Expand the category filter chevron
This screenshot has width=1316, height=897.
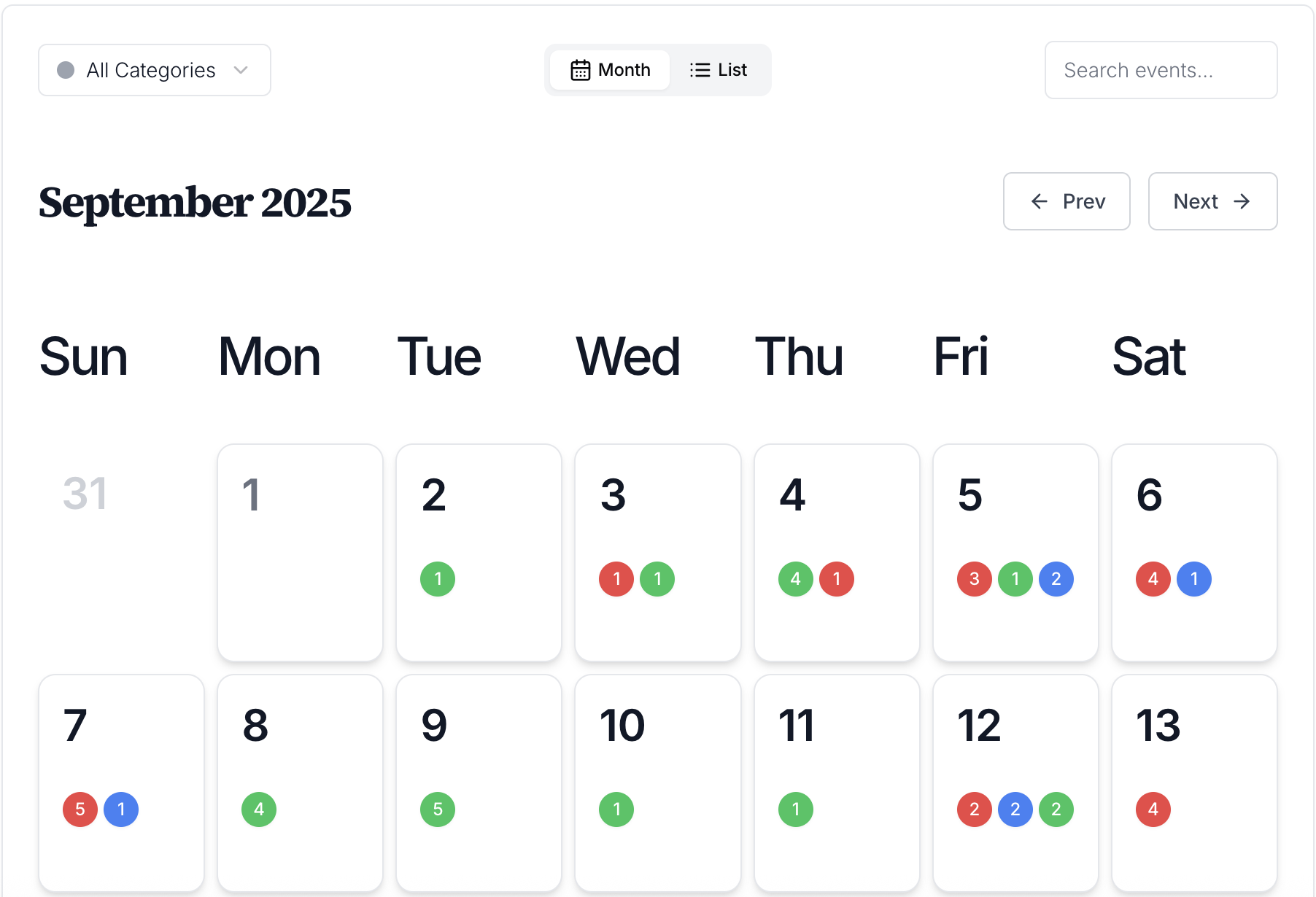(241, 70)
